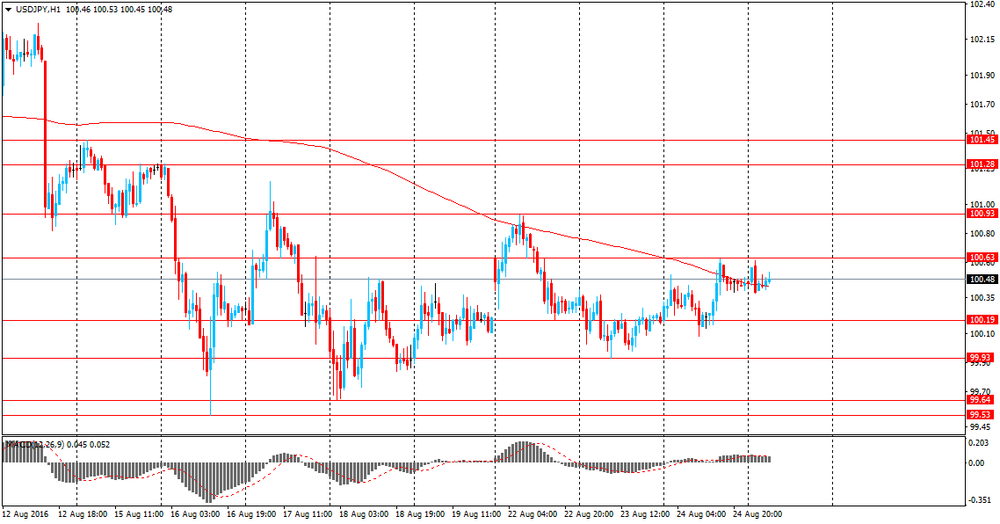Click the 99.45 price scale value
This screenshot has width=1000, height=524.
click(x=980, y=426)
